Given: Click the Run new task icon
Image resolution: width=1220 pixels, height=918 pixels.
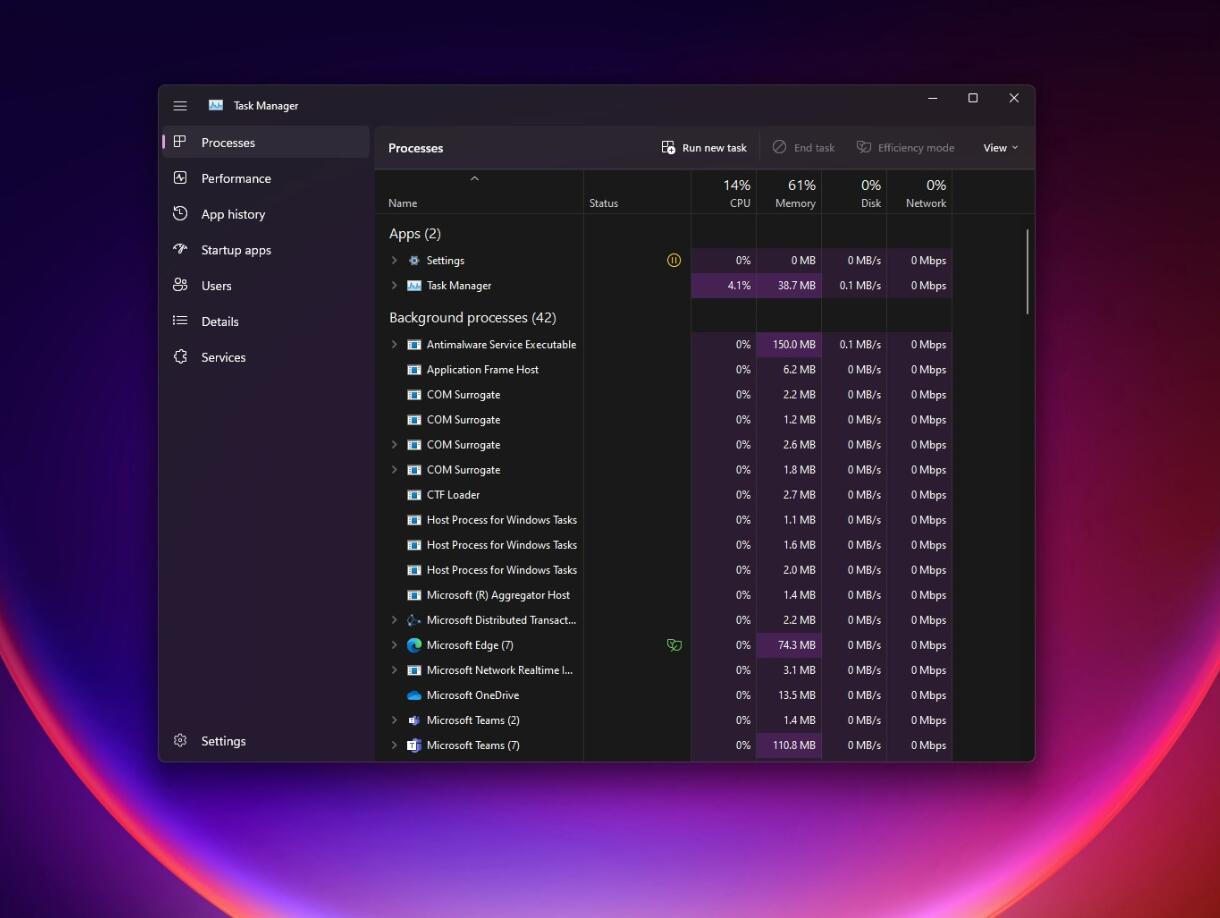Looking at the screenshot, I should pos(668,147).
